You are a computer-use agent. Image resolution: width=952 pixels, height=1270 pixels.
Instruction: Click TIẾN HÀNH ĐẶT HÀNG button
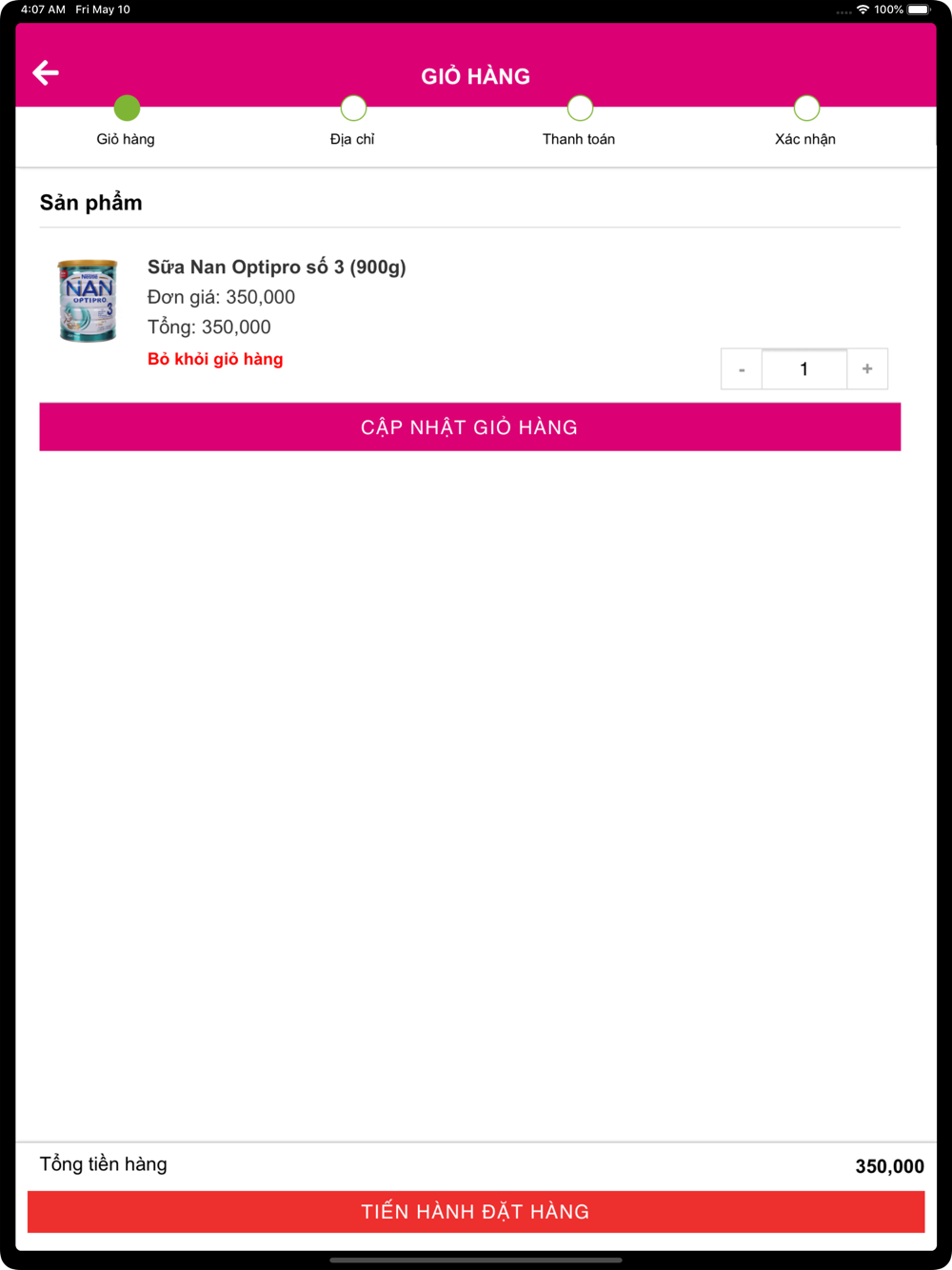point(476,1212)
